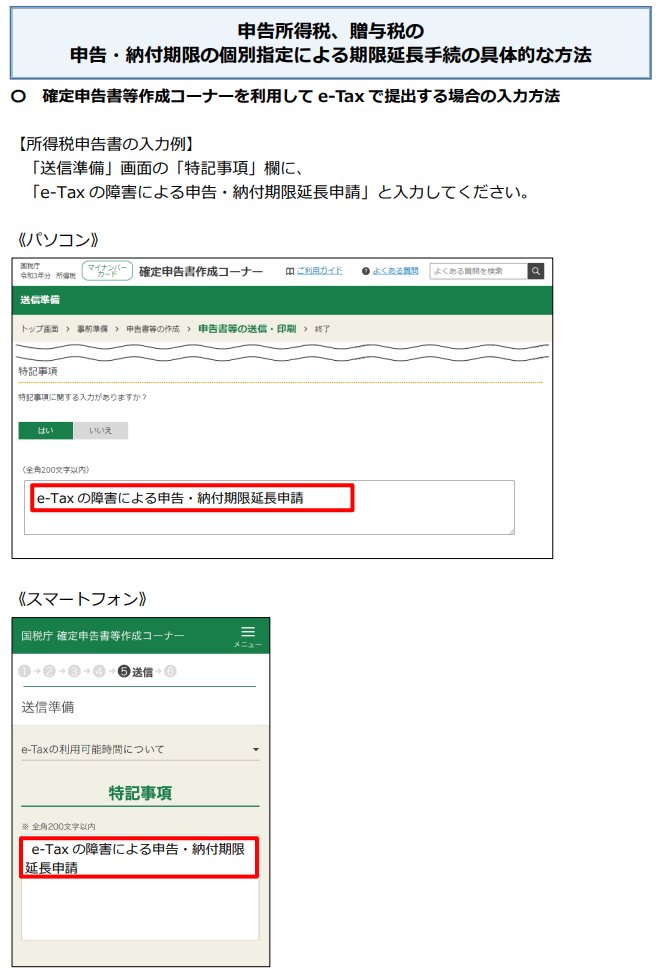The image size is (663, 976).
Task: Click the （全角200文字以内） note in PC view
Action: (56, 470)
